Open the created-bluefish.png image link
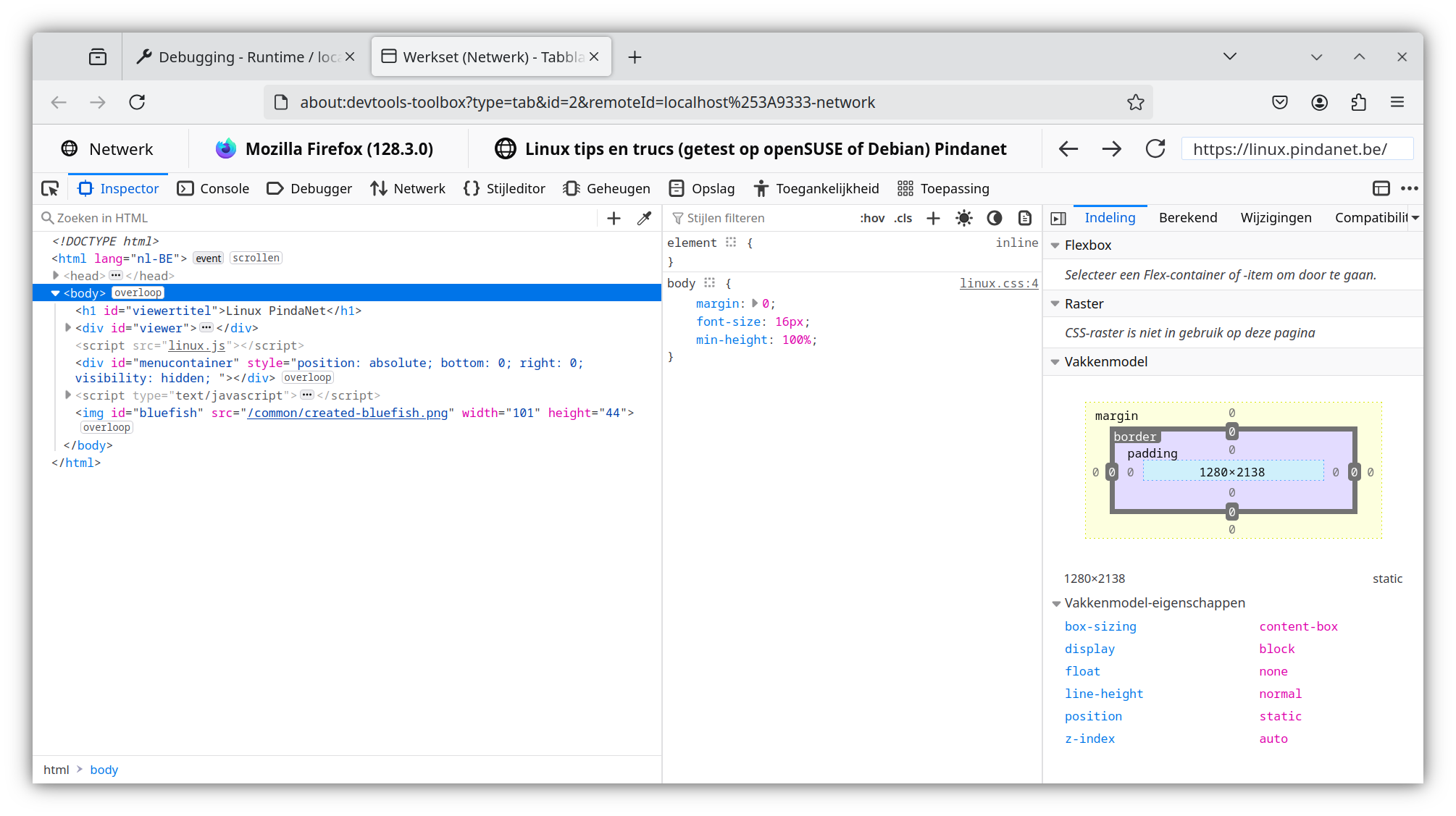Image resolution: width=1456 pixels, height=816 pixels. pyautogui.click(x=348, y=413)
